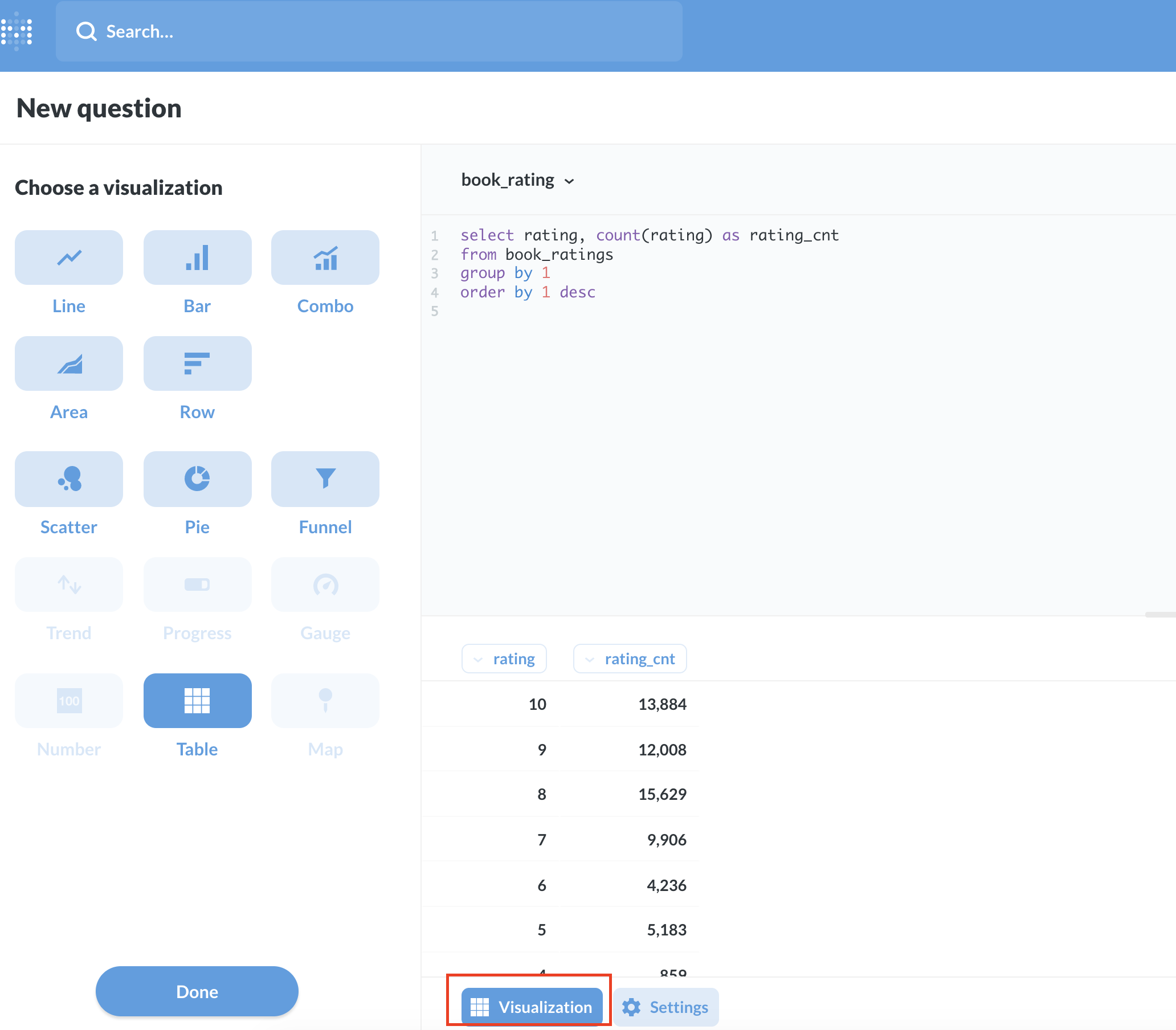Toggle the Visualization panel button
The width and height of the screenshot is (1176, 1030).
pos(532,1007)
